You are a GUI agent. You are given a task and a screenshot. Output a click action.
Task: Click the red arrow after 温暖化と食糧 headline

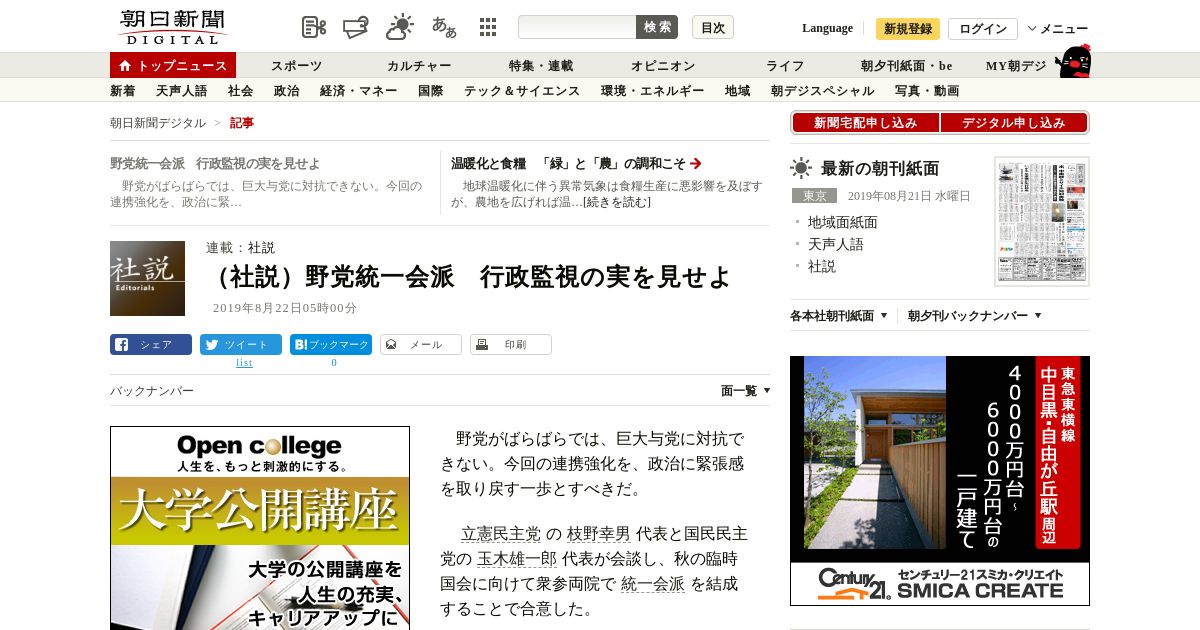[696, 163]
